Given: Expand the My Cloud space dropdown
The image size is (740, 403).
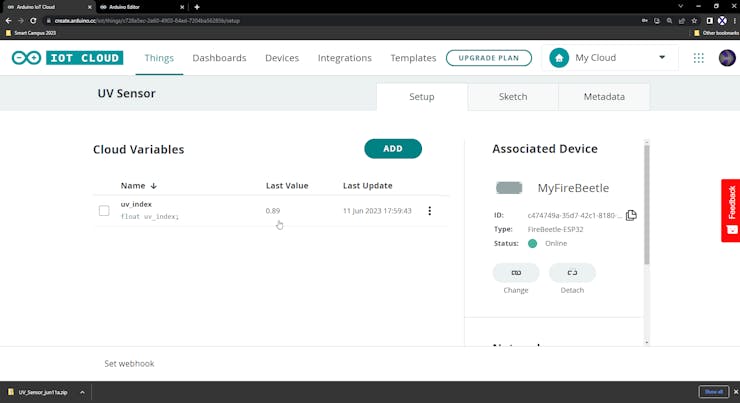Looking at the screenshot, I should point(662,57).
